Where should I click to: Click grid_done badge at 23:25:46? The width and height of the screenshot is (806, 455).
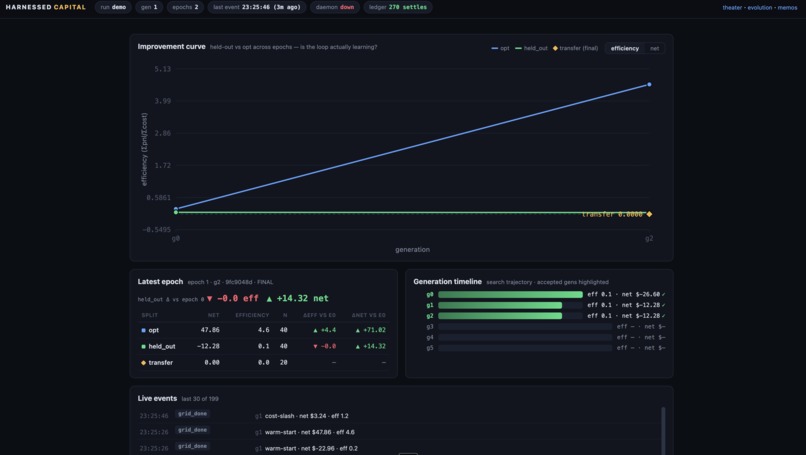pos(192,414)
